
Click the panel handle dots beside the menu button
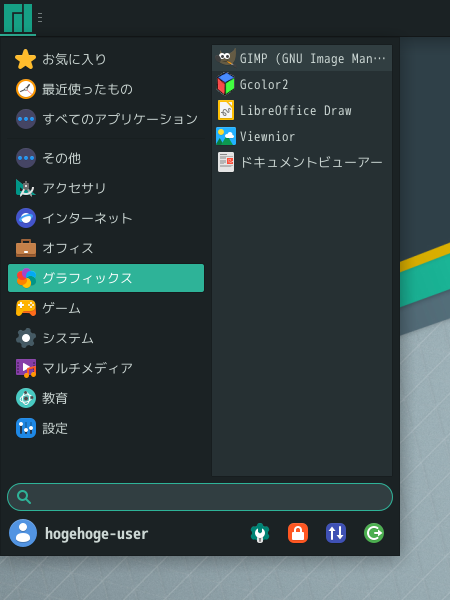click(40, 17)
